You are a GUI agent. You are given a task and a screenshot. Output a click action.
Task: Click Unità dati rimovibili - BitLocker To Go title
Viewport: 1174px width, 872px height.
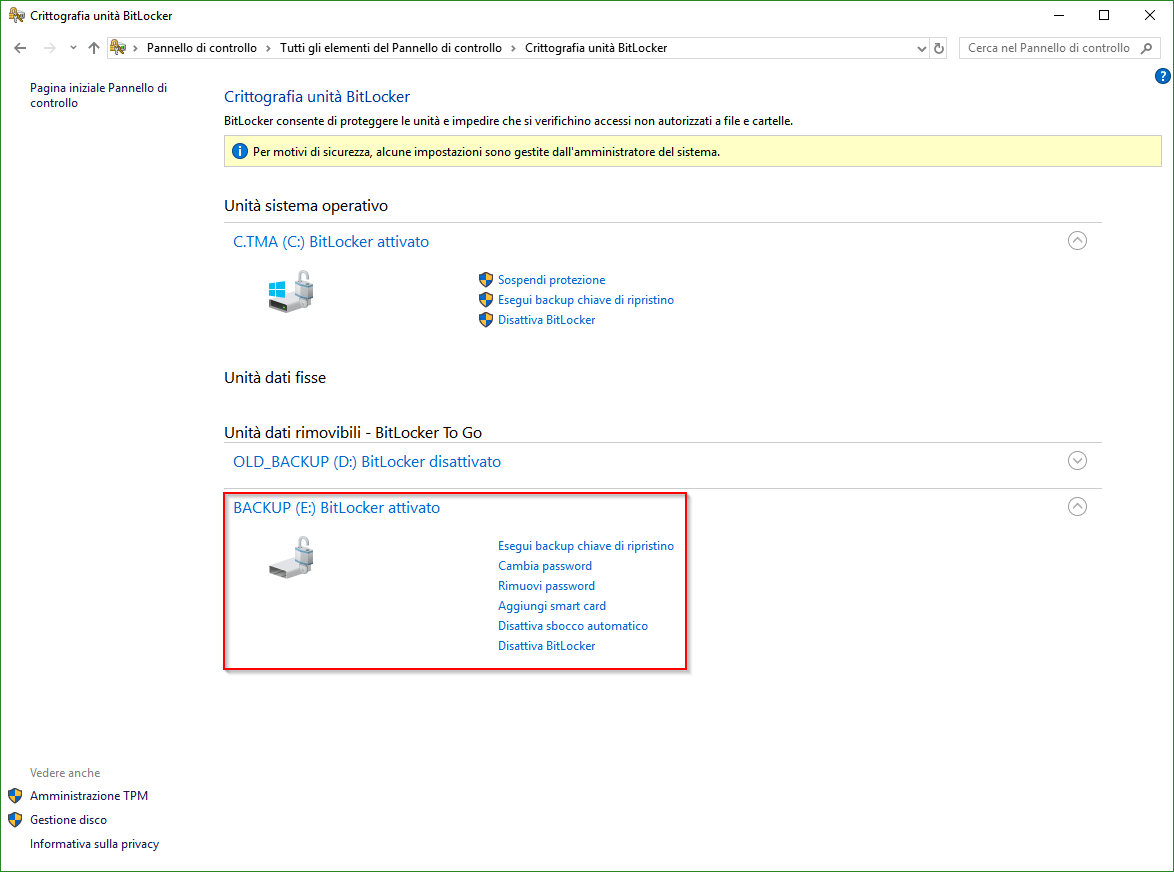(x=353, y=433)
